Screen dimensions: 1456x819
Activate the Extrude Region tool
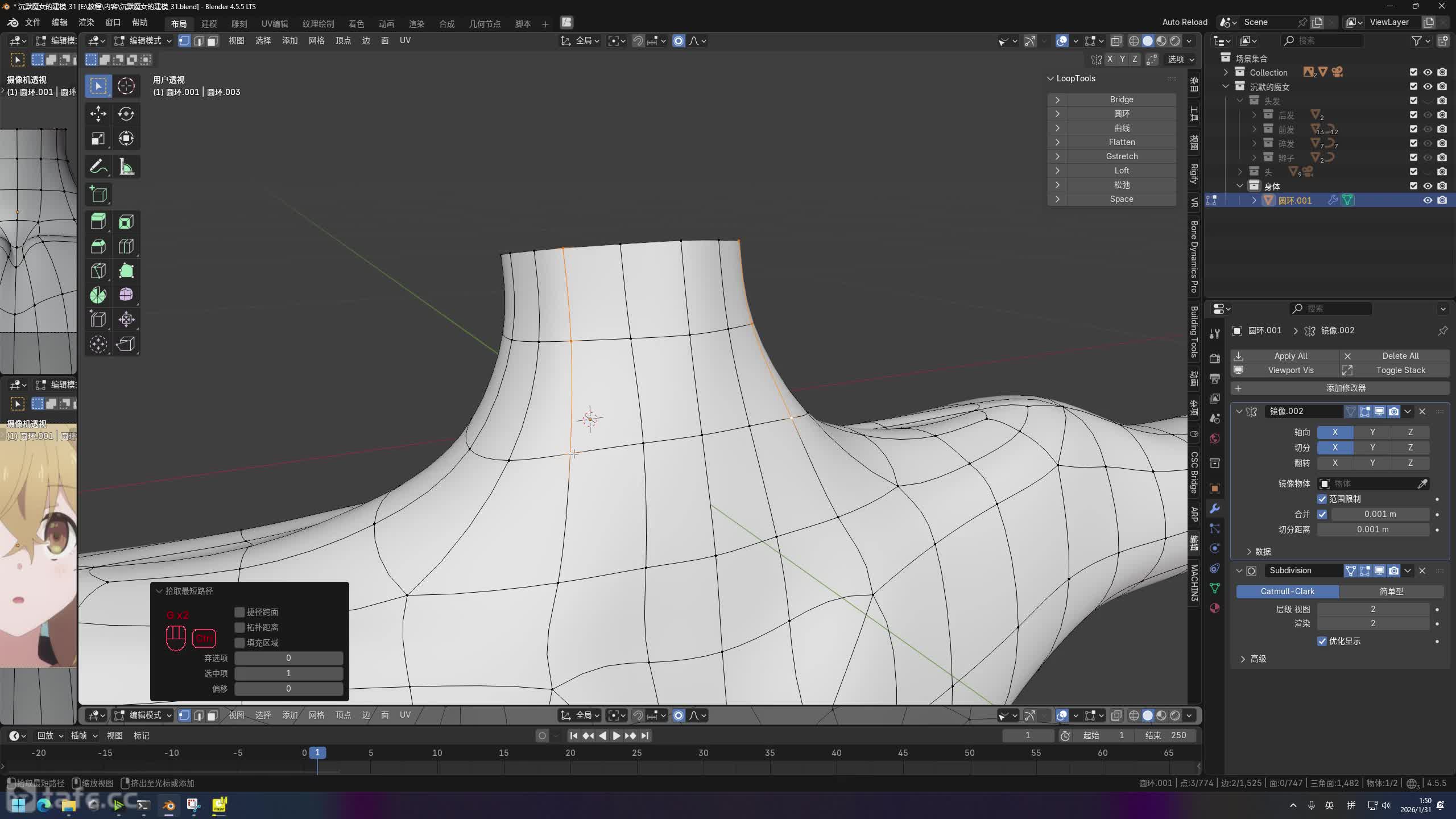98,221
